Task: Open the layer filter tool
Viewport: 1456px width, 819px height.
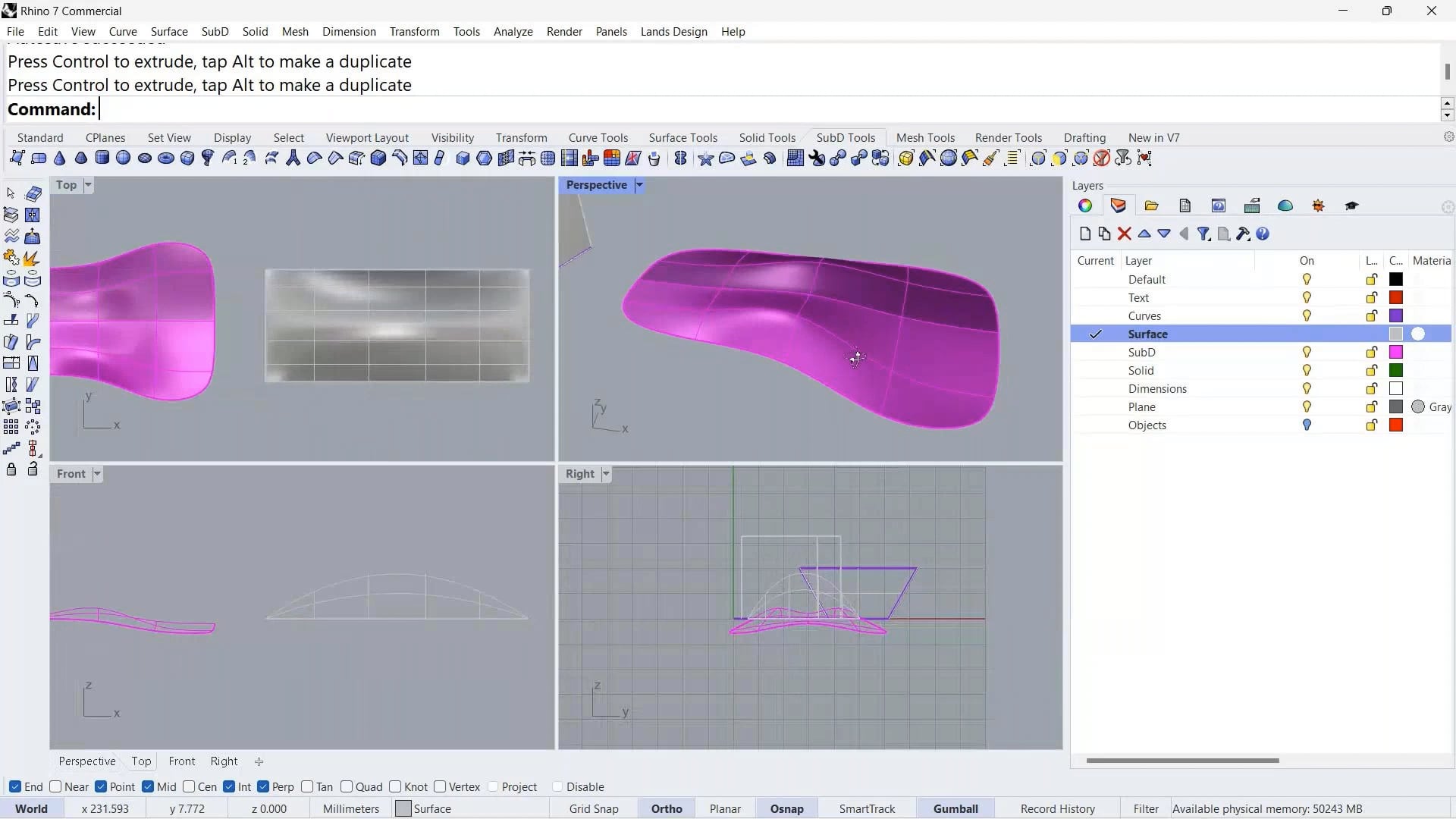Action: point(1203,234)
